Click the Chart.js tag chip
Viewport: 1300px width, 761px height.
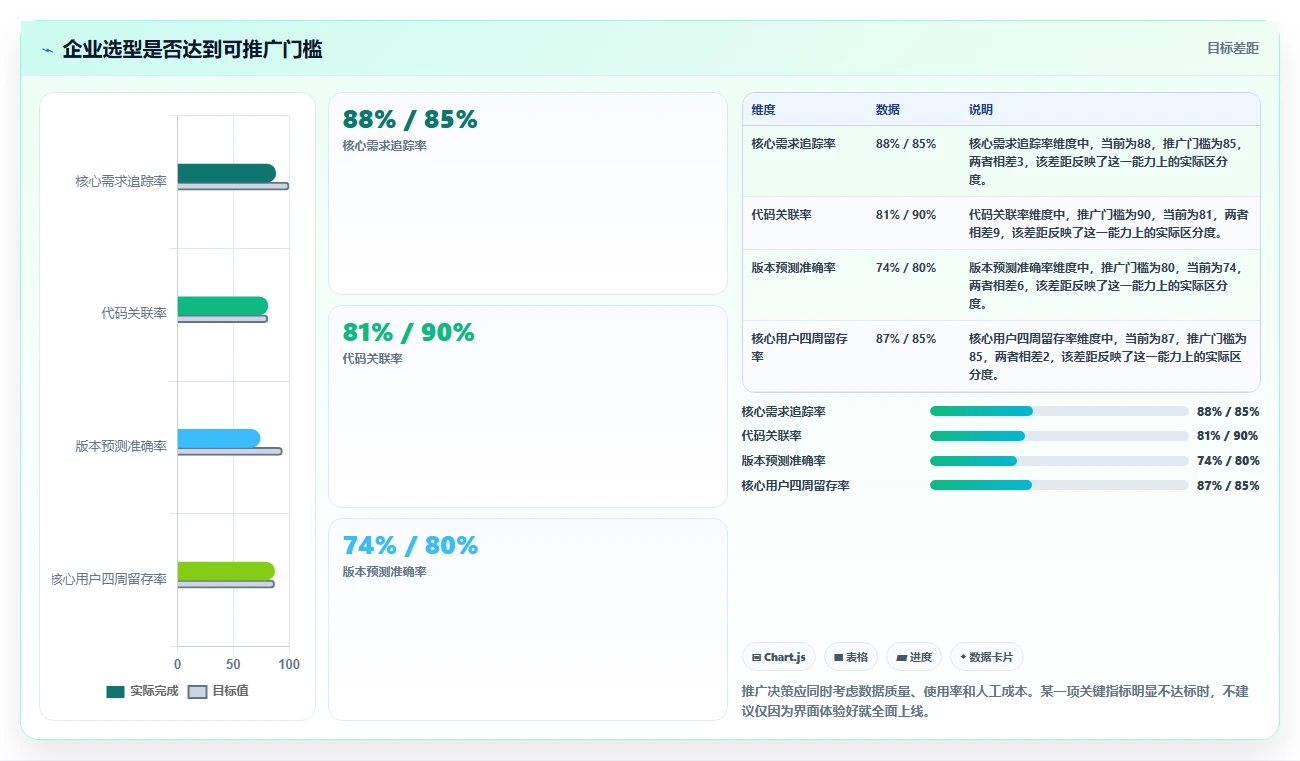coord(779,657)
